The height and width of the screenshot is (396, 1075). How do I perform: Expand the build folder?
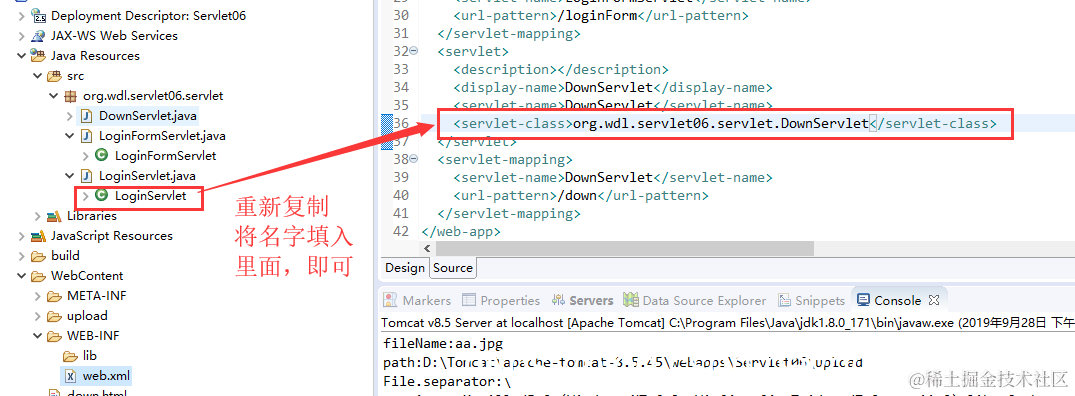coord(21,256)
